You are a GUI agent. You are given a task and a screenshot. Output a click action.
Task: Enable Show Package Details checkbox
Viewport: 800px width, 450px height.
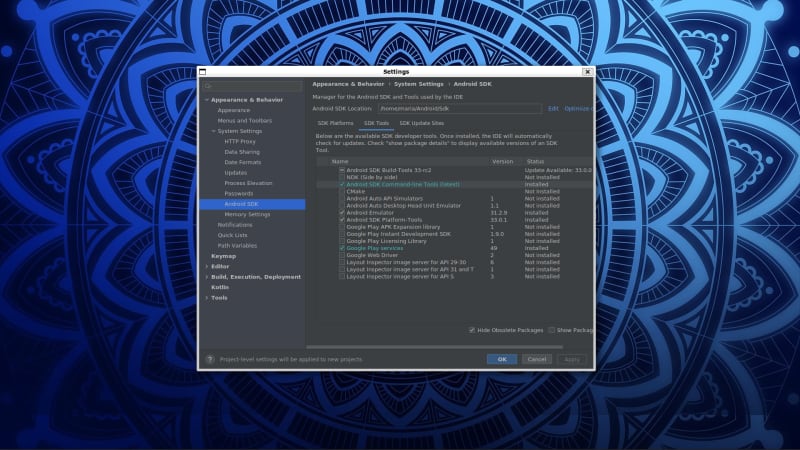point(552,330)
